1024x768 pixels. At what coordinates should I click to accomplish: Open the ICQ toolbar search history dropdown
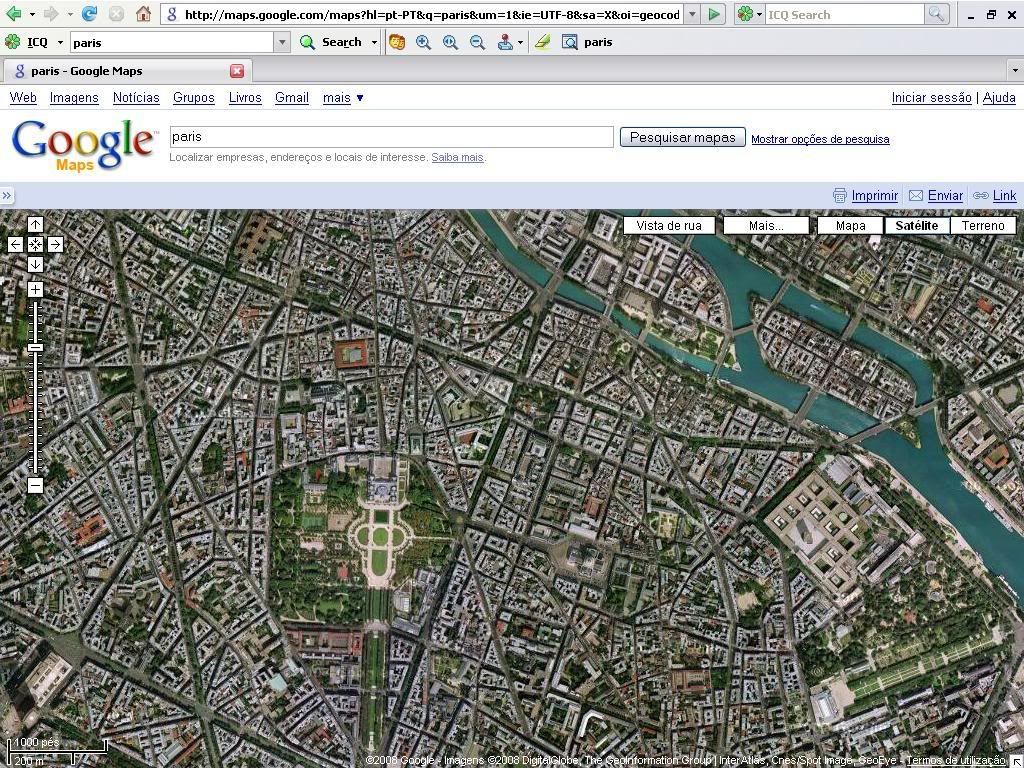282,42
